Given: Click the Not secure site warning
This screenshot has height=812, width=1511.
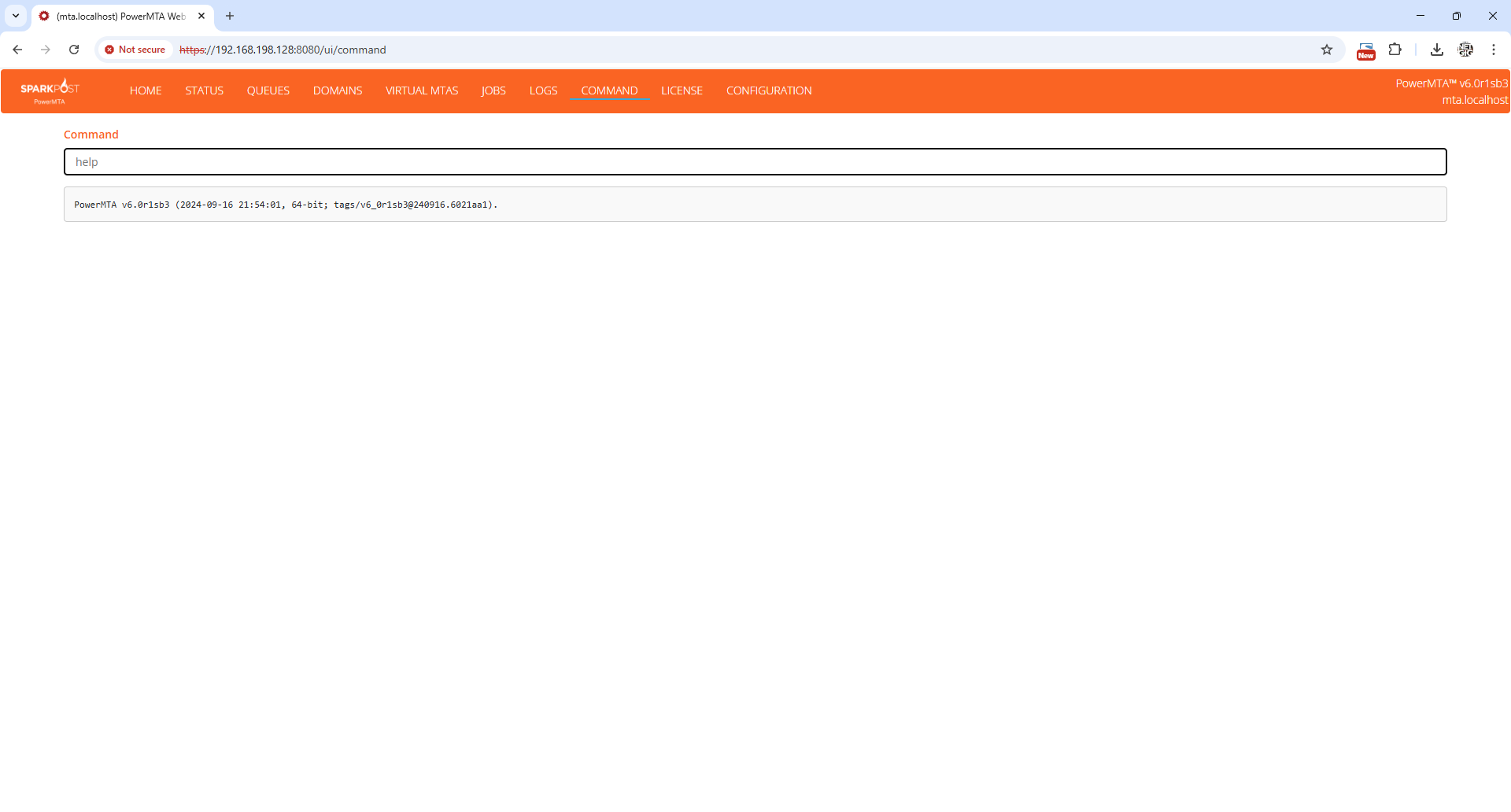Looking at the screenshot, I should (135, 50).
